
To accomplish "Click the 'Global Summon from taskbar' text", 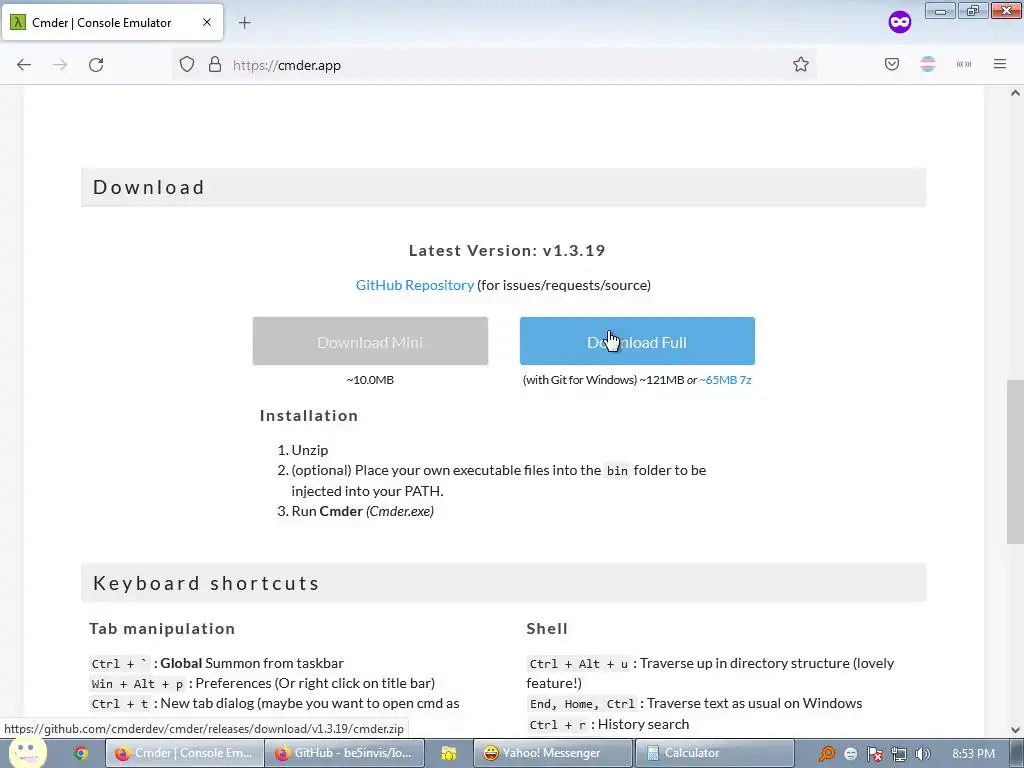I will [x=252, y=663].
